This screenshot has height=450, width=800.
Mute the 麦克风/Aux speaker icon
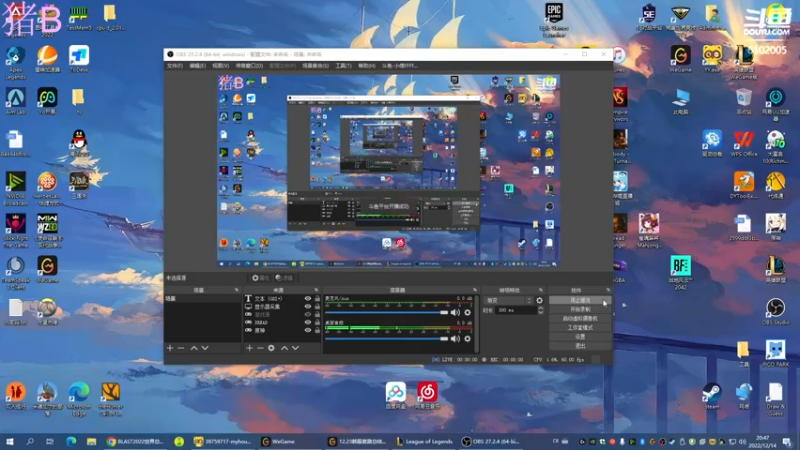click(455, 312)
